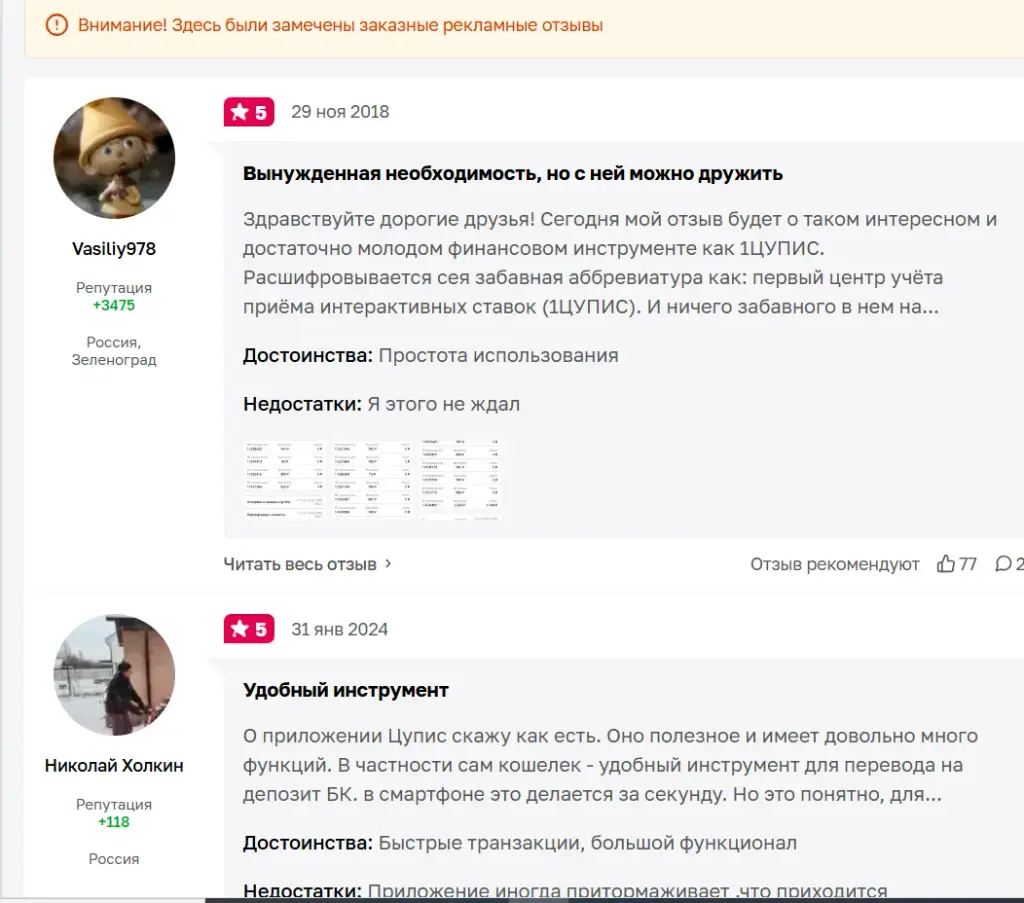Screen dimensions: 1024x903
Task: Open Vasiliy978 profile name link
Action: [114, 249]
